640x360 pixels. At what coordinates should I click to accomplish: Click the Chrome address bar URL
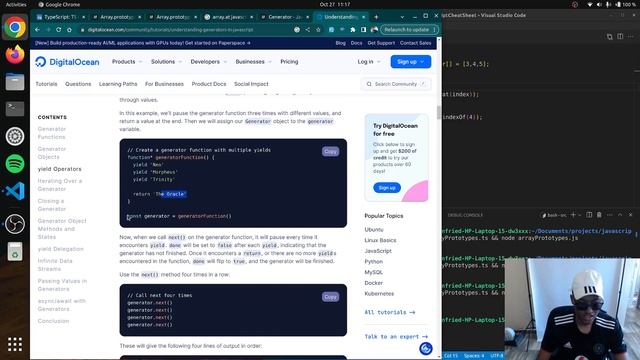tap(171, 30)
